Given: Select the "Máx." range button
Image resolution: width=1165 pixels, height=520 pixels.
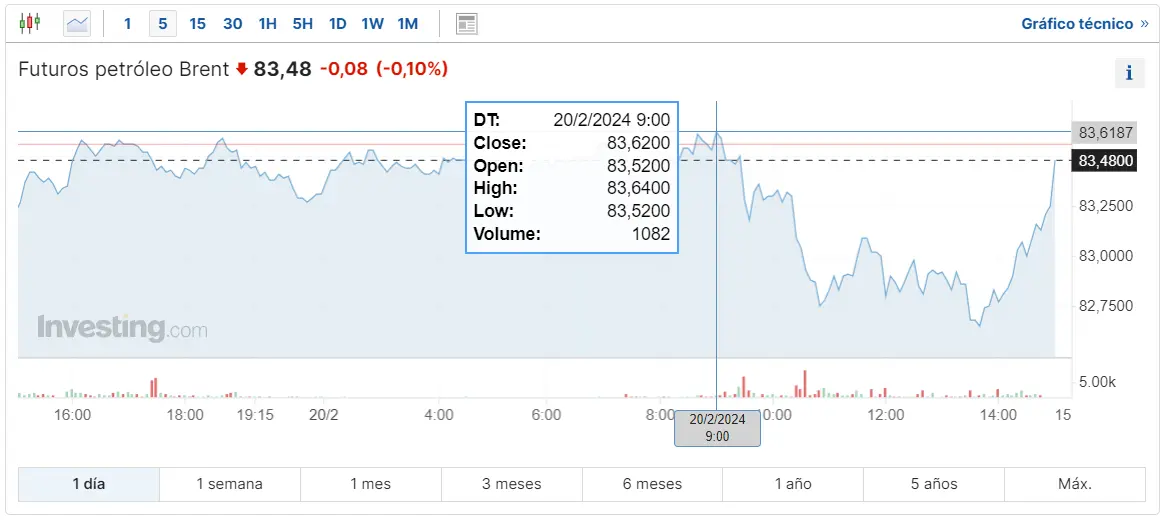Looking at the screenshot, I should tap(1074, 484).
